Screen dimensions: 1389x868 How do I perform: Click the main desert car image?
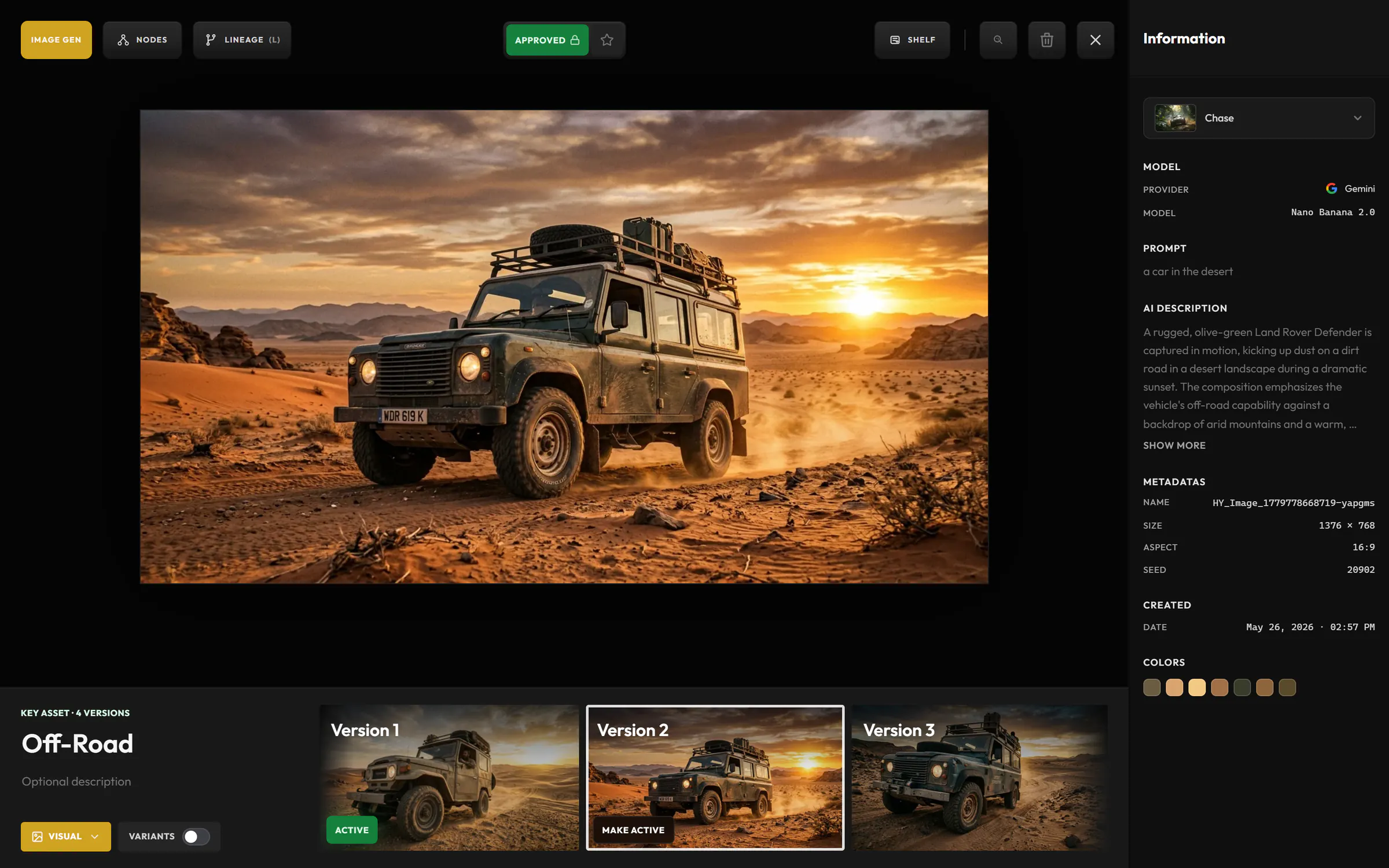point(564,347)
